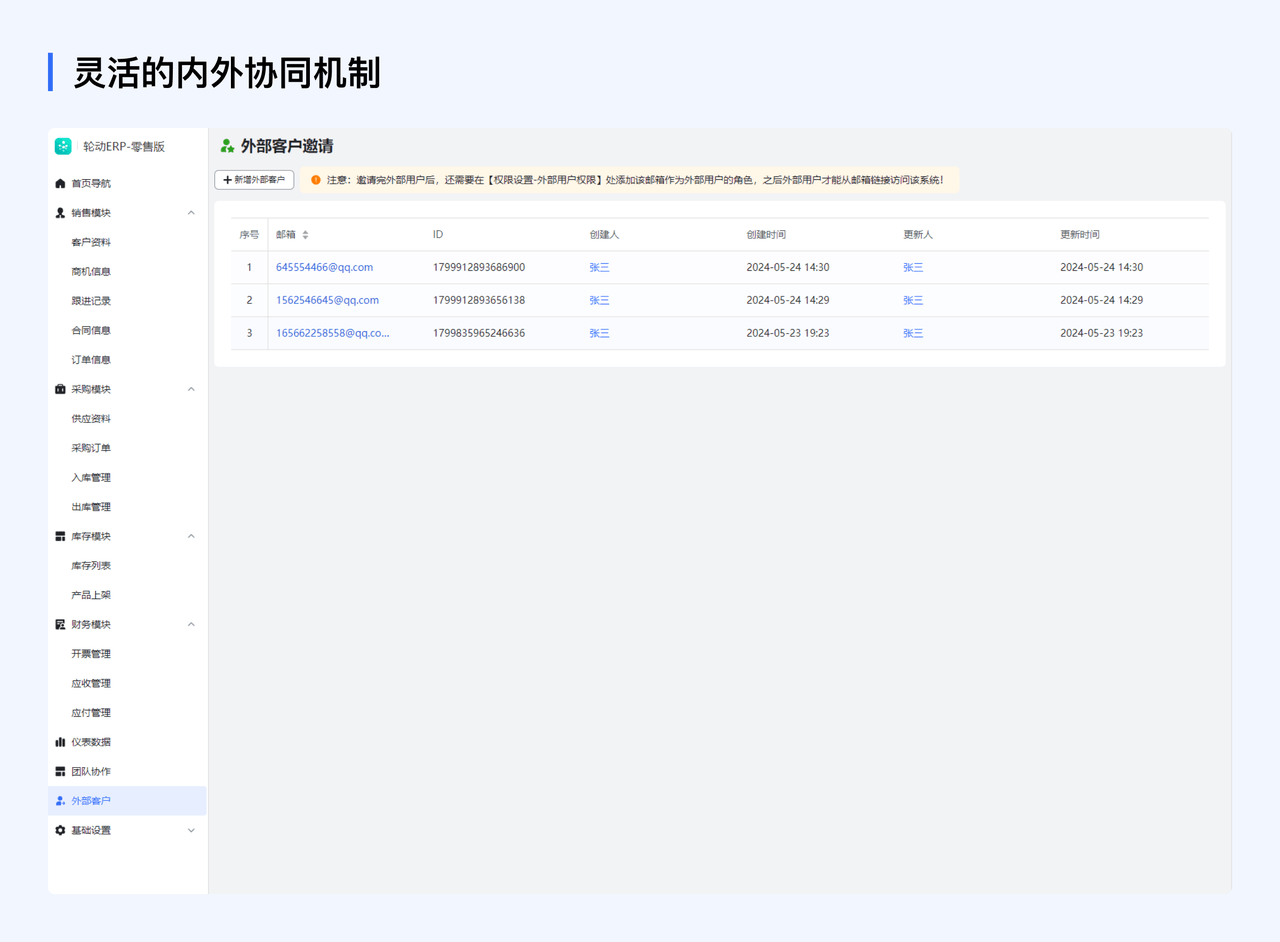Screen dimensions: 1280x942
Task: Click 更新时间 cell 2024-05-24 14:29
Action: (x=1101, y=300)
